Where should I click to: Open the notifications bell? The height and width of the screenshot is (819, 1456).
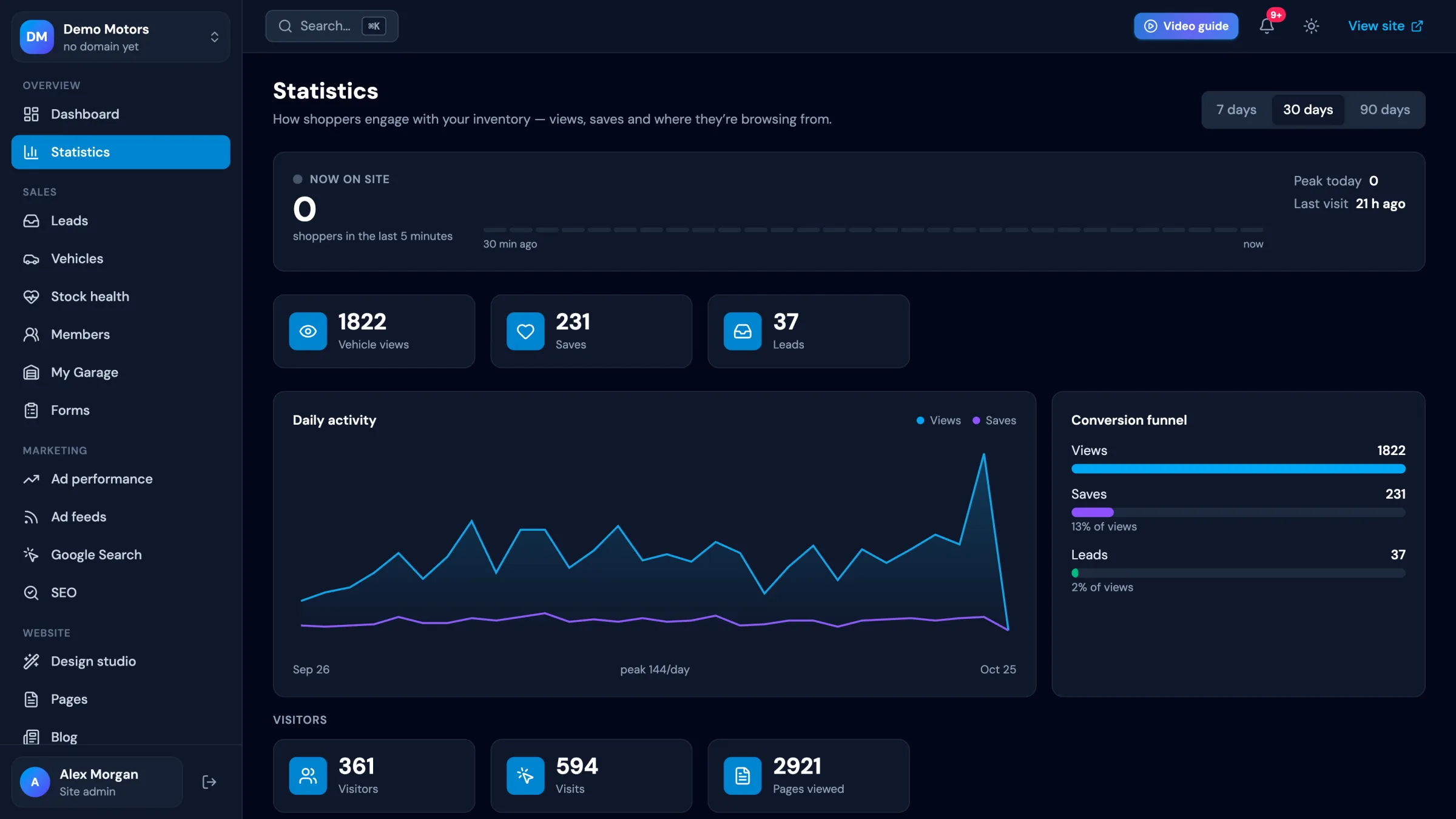click(1267, 26)
